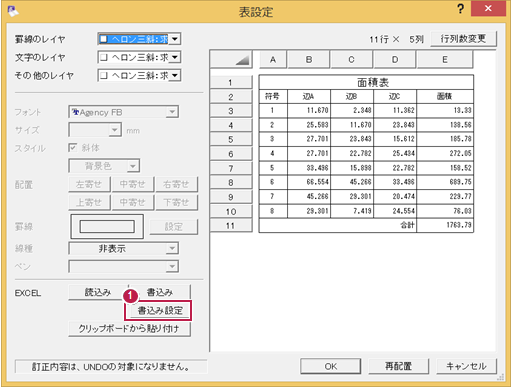
Task: Select row header 2
Action: (x=231, y=97)
